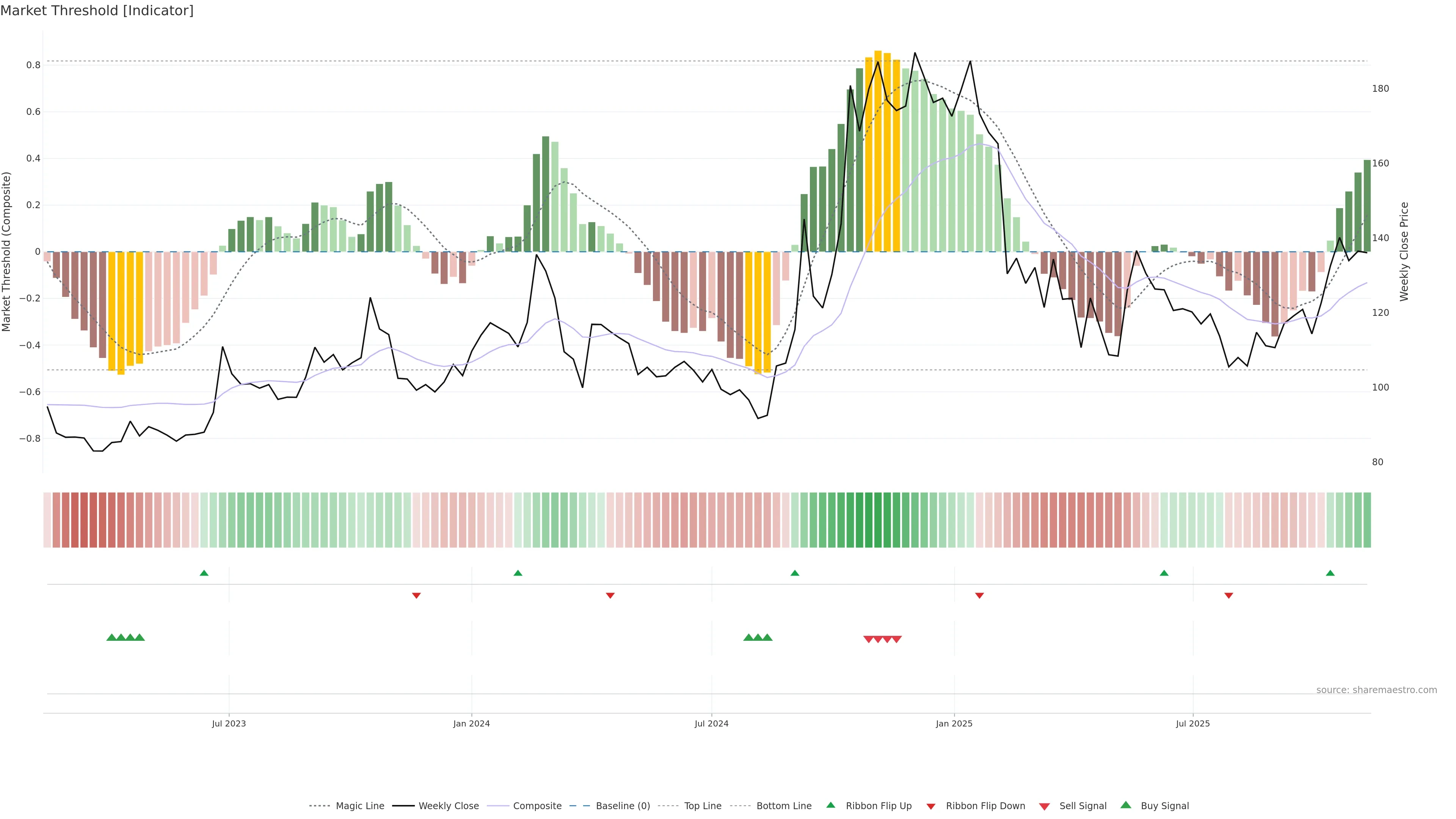This screenshot has height=819, width=1456.
Task: Click Ribbon Flip Down marker just after Jan 2025
Action: coord(979,596)
